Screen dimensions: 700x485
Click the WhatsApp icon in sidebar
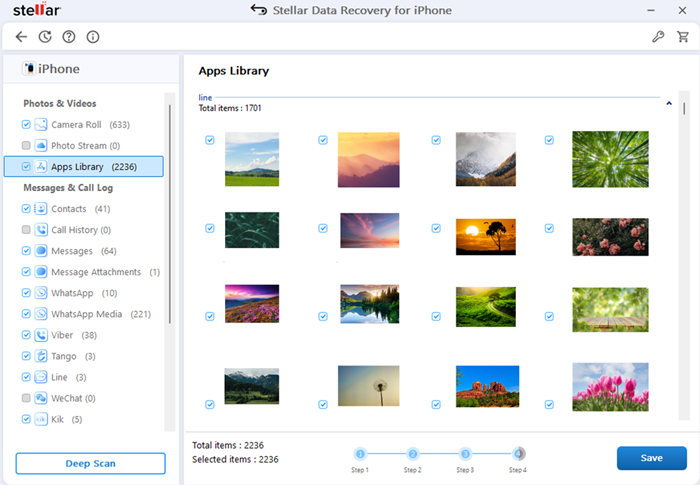coord(41,293)
